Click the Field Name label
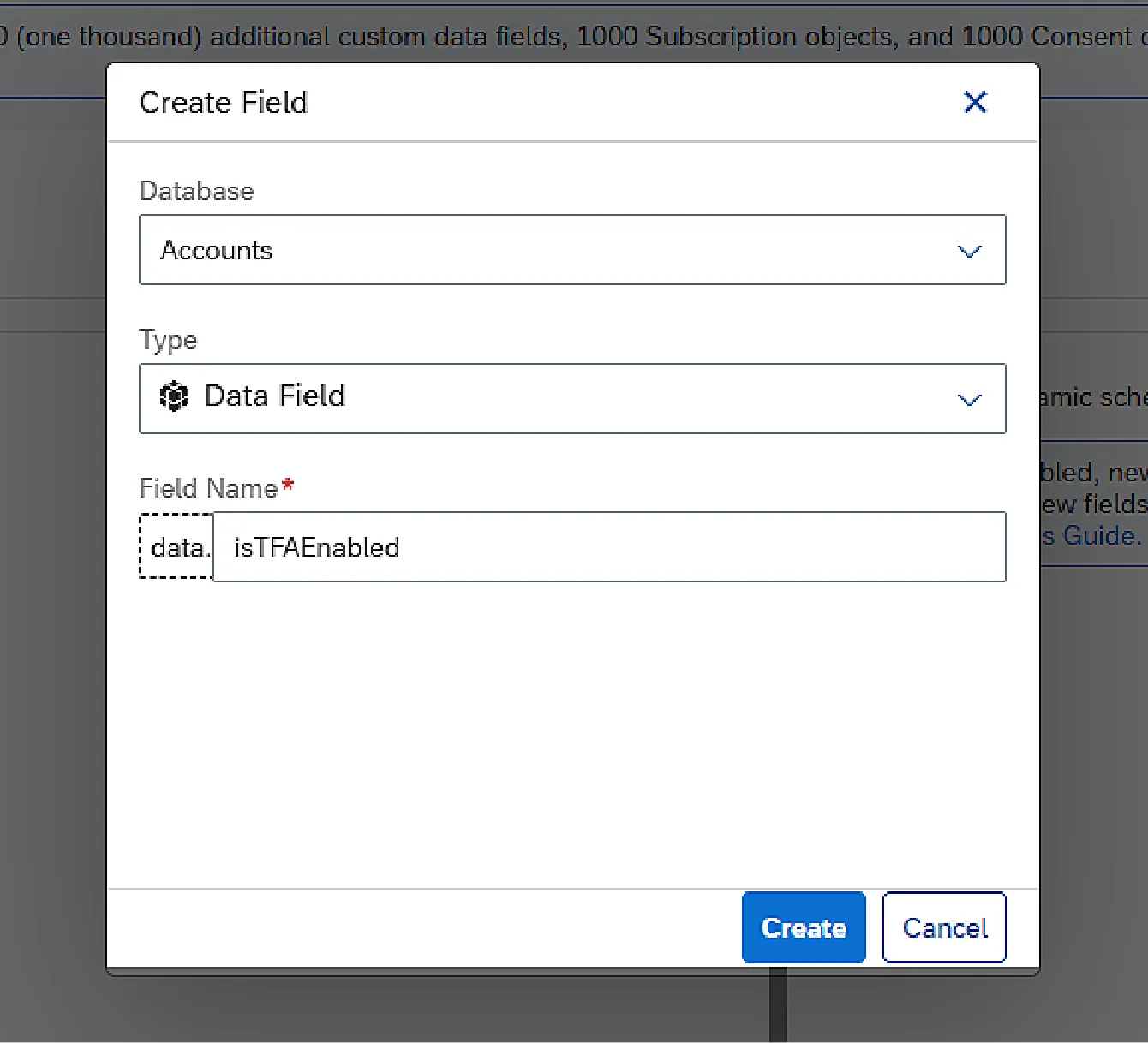1148x1043 pixels. pyautogui.click(x=208, y=488)
